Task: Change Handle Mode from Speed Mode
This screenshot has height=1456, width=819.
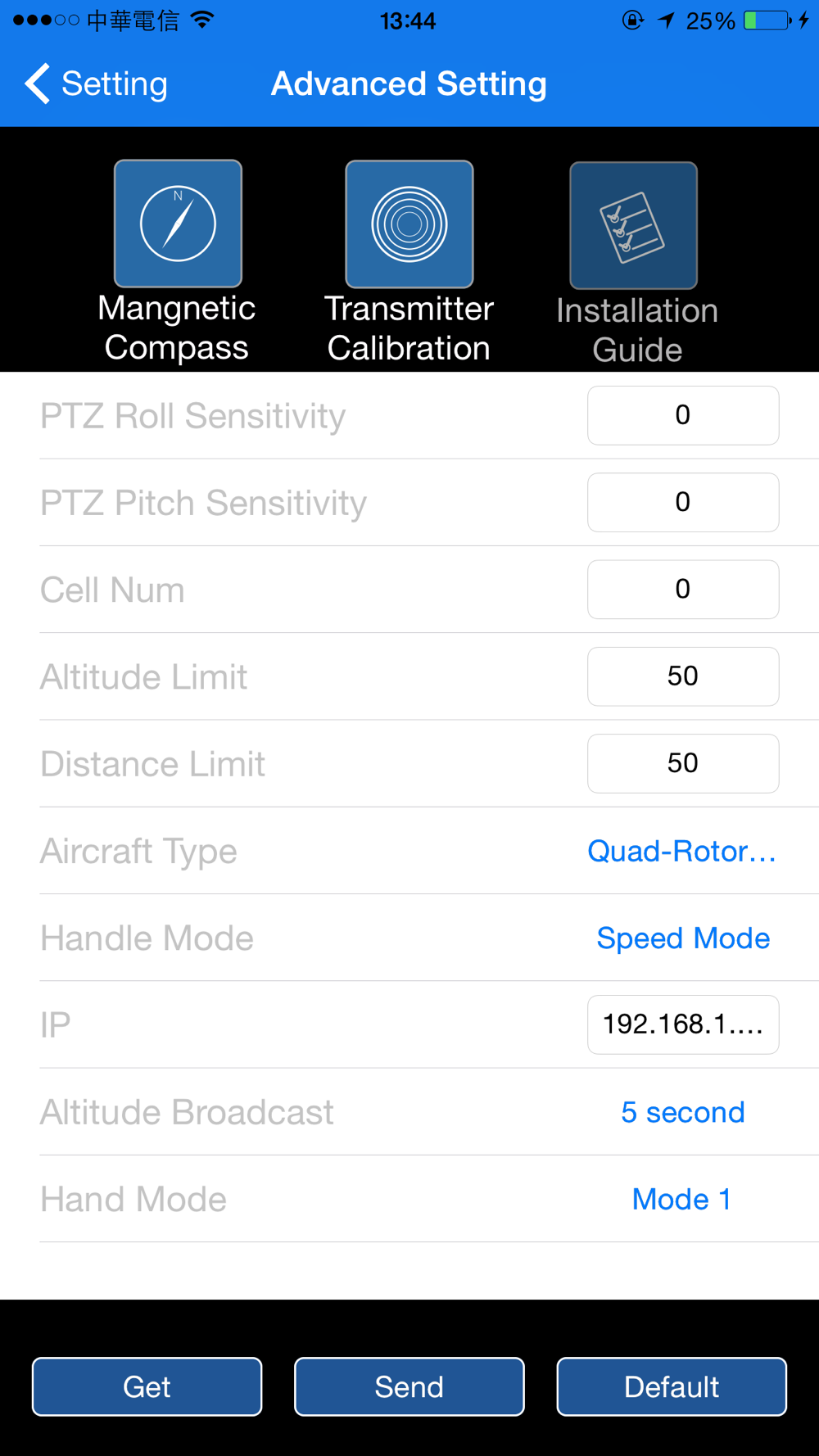Action: point(683,938)
